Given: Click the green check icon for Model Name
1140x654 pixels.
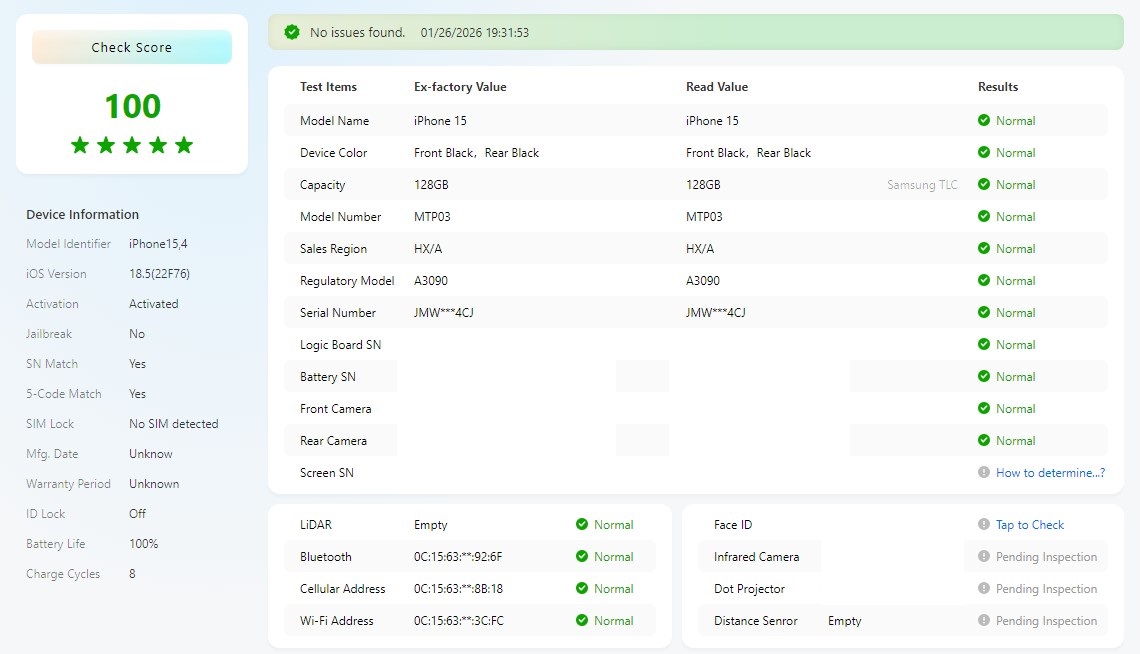Looking at the screenshot, I should [984, 121].
